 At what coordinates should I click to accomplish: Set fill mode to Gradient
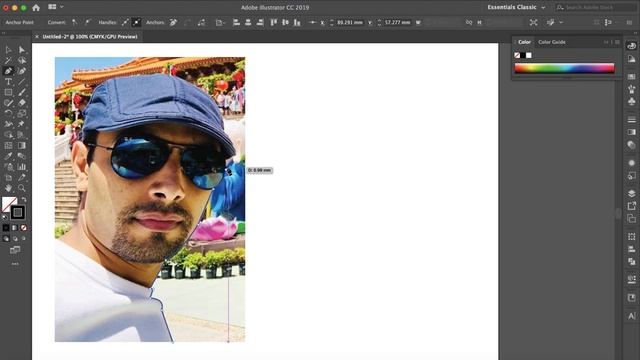click(x=15, y=228)
